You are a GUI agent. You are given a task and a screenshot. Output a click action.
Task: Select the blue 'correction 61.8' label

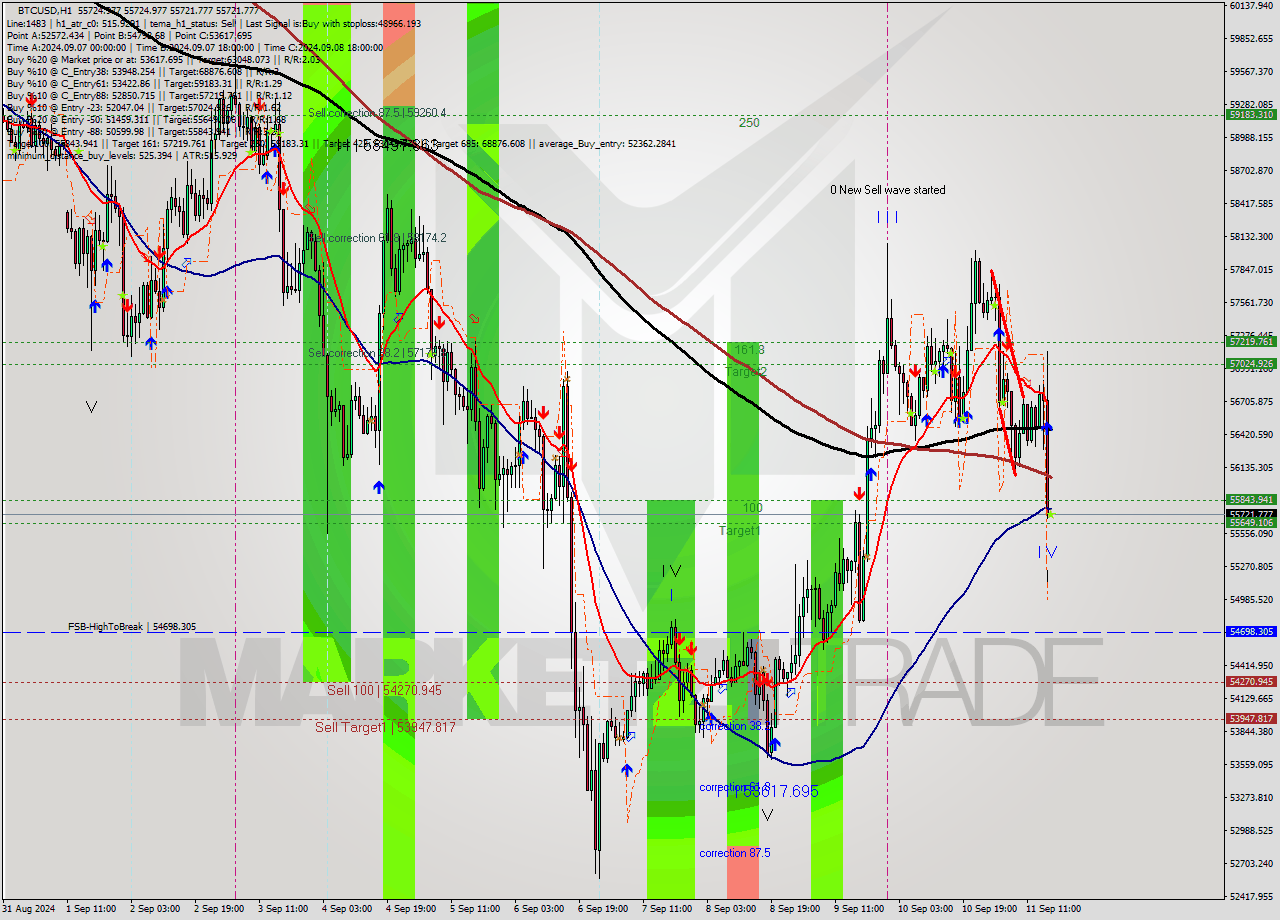pyautogui.click(x=735, y=788)
